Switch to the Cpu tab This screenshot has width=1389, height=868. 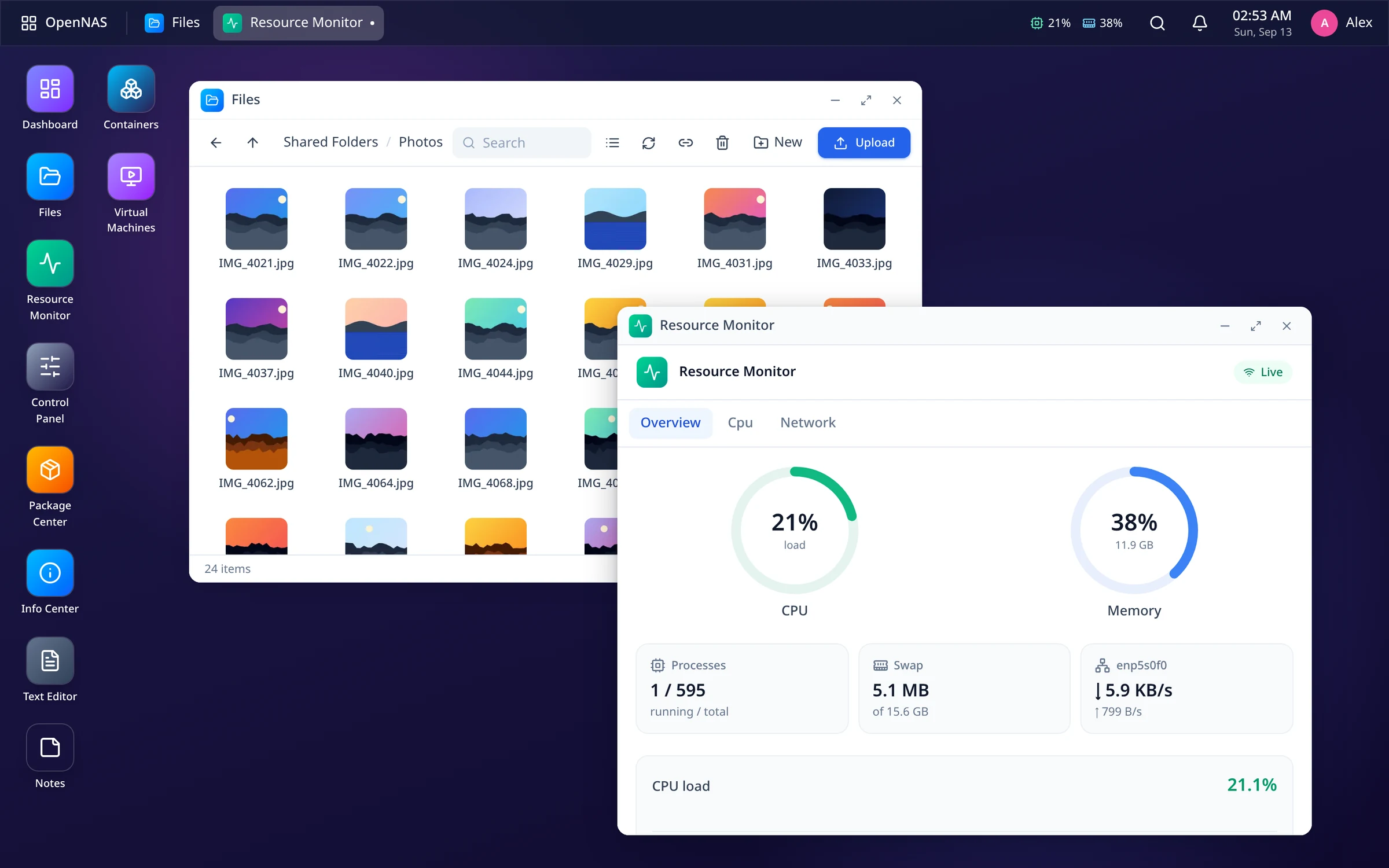click(740, 422)
